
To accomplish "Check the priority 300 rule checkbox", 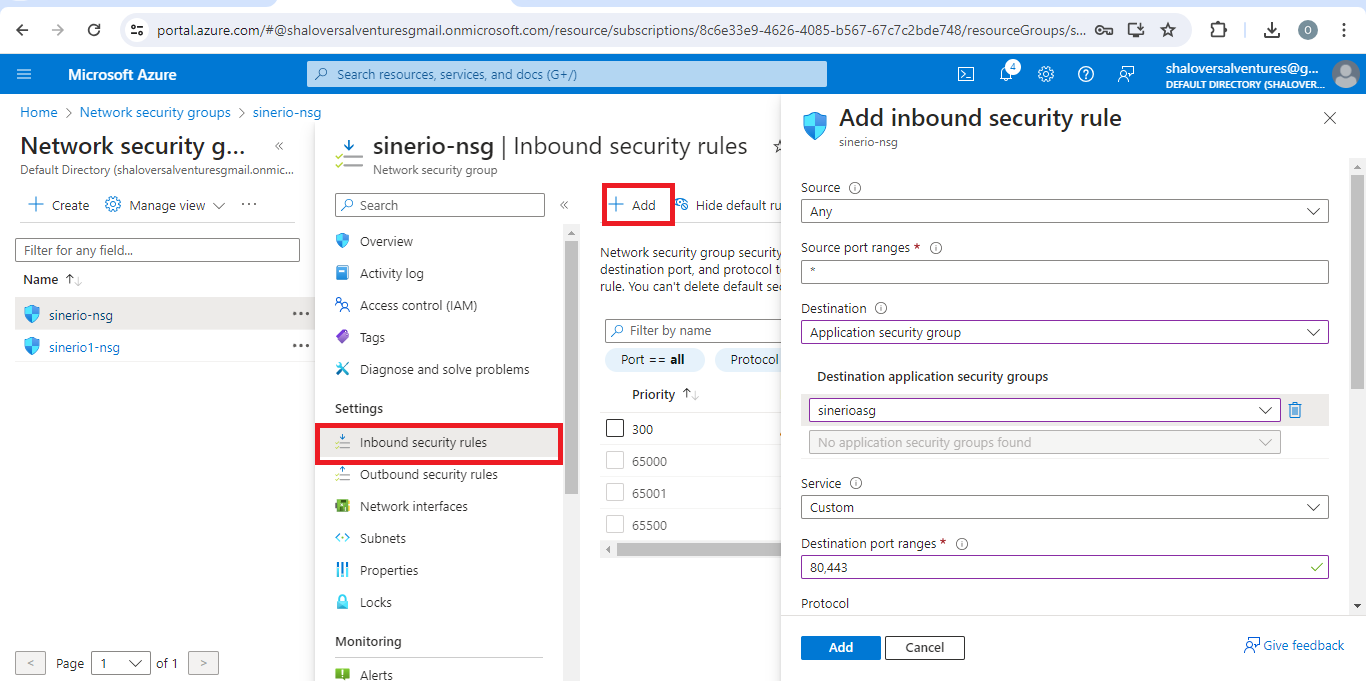I will click(x=615, y=429).
